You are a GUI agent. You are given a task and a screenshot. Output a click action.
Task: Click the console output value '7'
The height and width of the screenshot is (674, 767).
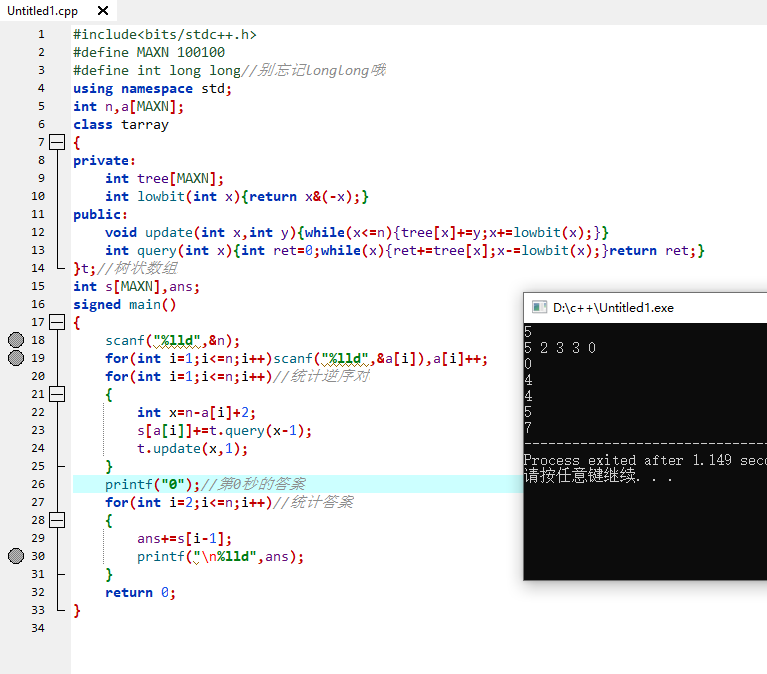click(x=528, y=428)
